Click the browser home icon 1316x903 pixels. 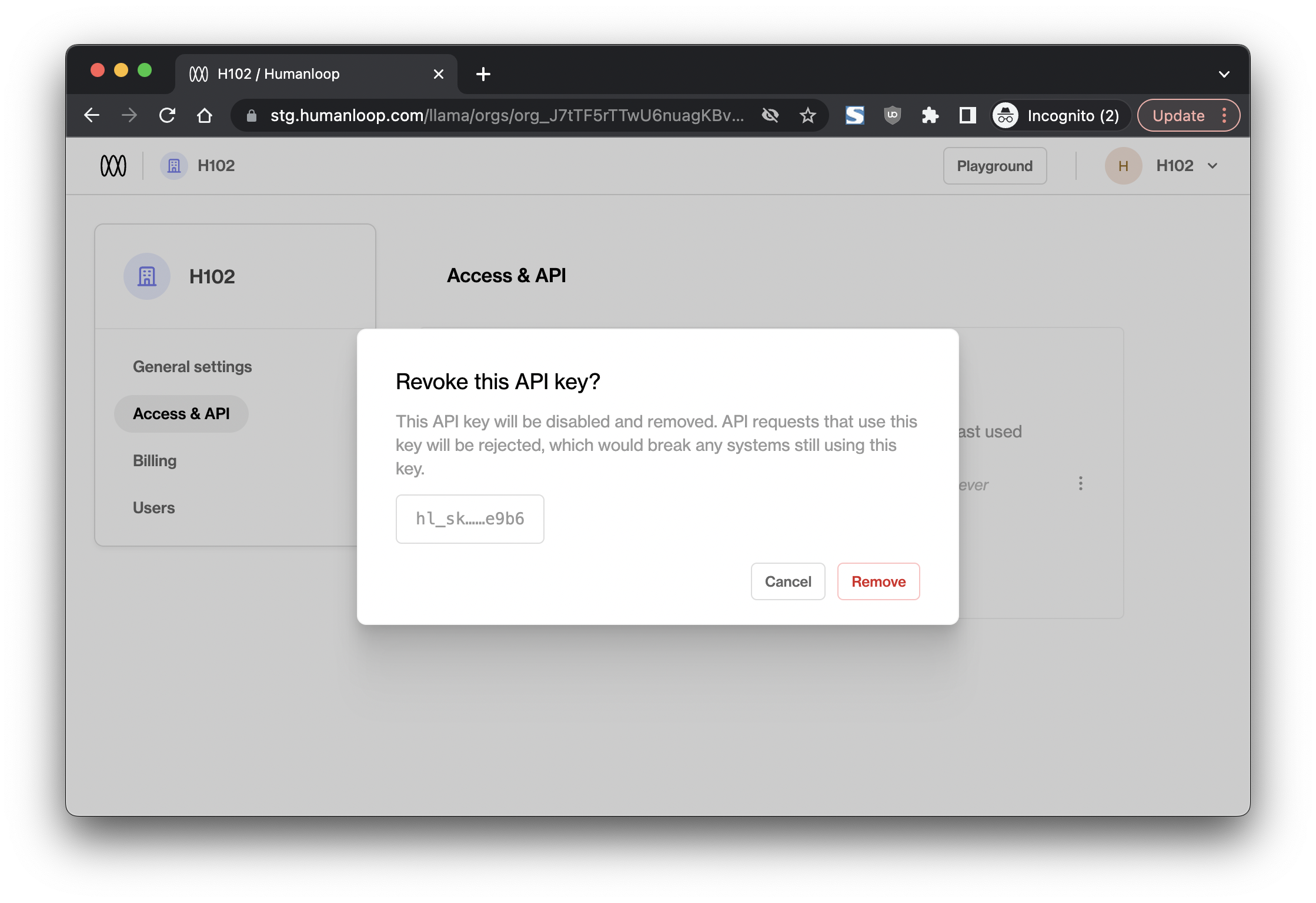pos(205,115)
